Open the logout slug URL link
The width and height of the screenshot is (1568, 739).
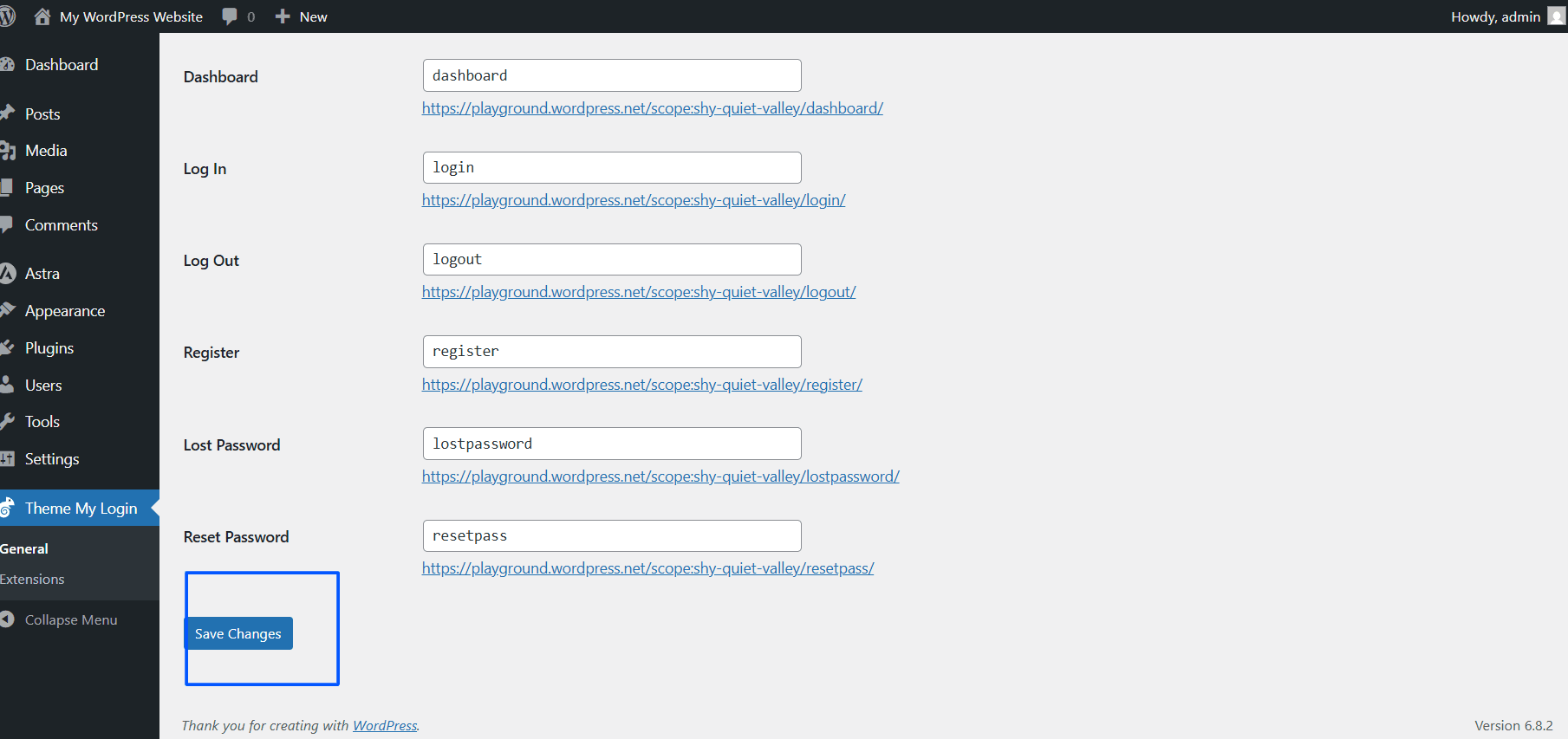coord(639,292)
